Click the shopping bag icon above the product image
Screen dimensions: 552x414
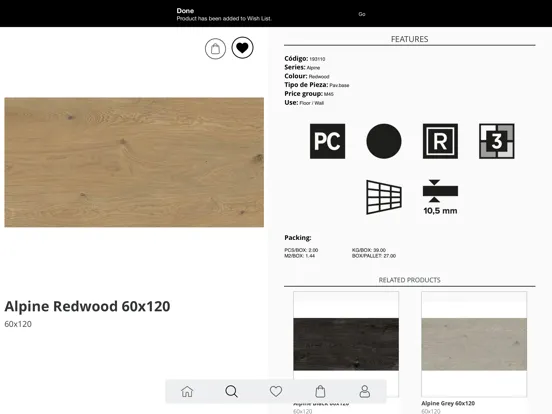pos(215,49)
